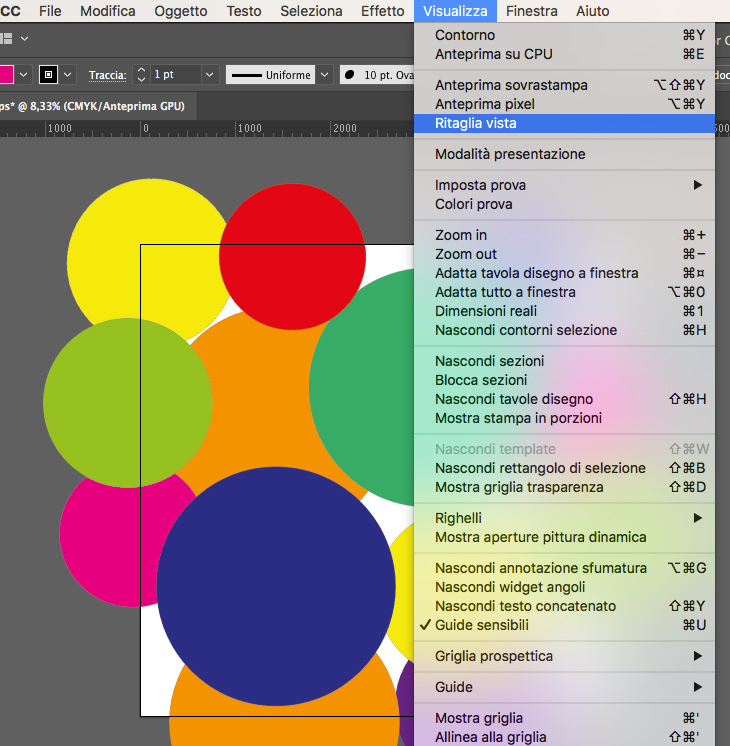The height and width of the screenshot is (746, 730).
Task: Select Mostra griglia
Action: tap(564, 718)
